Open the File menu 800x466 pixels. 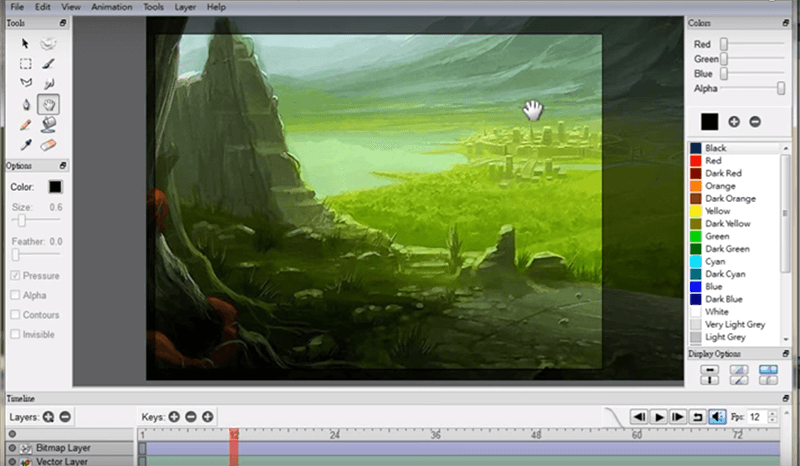(17, 7)
